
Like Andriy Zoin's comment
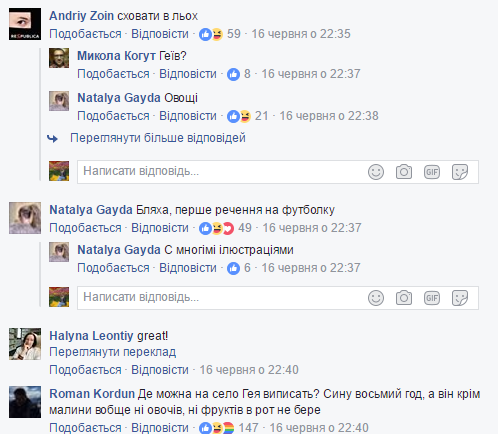[x=85, y=34]
